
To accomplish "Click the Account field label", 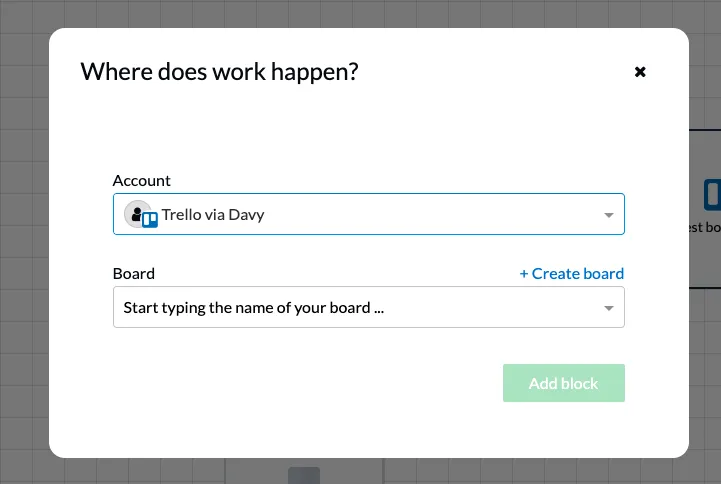I will tap(141, 181).
